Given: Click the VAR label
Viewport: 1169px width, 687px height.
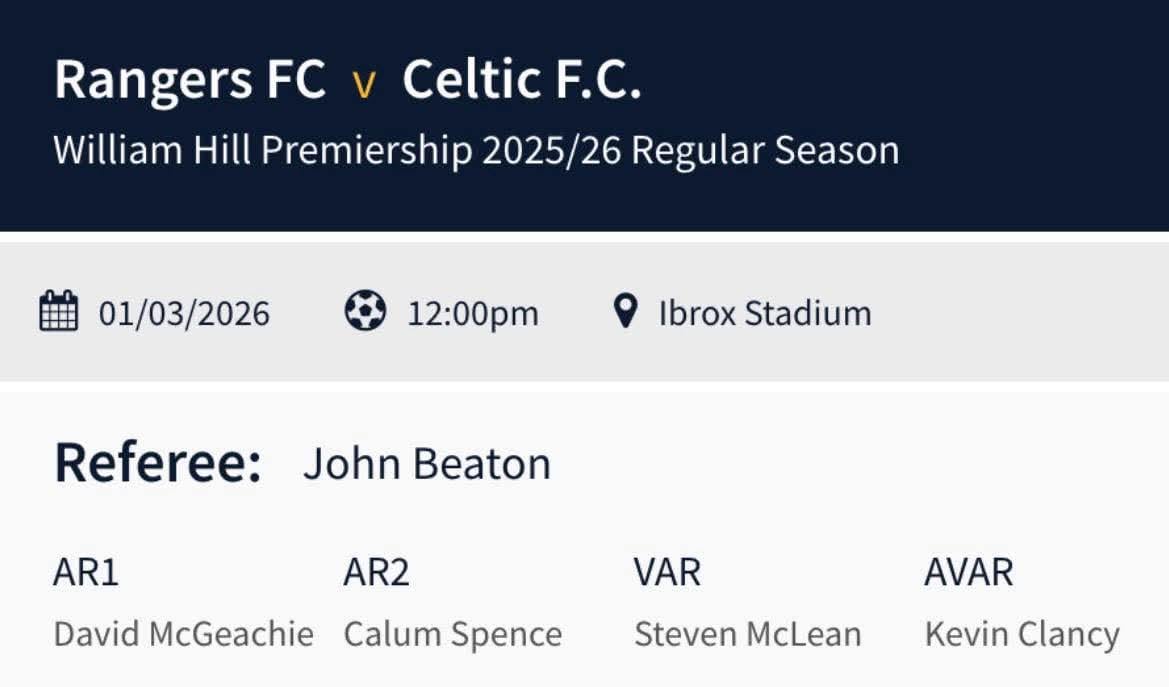Looking at the screenshot, I should pyautogui.click(x=667, y=573).
